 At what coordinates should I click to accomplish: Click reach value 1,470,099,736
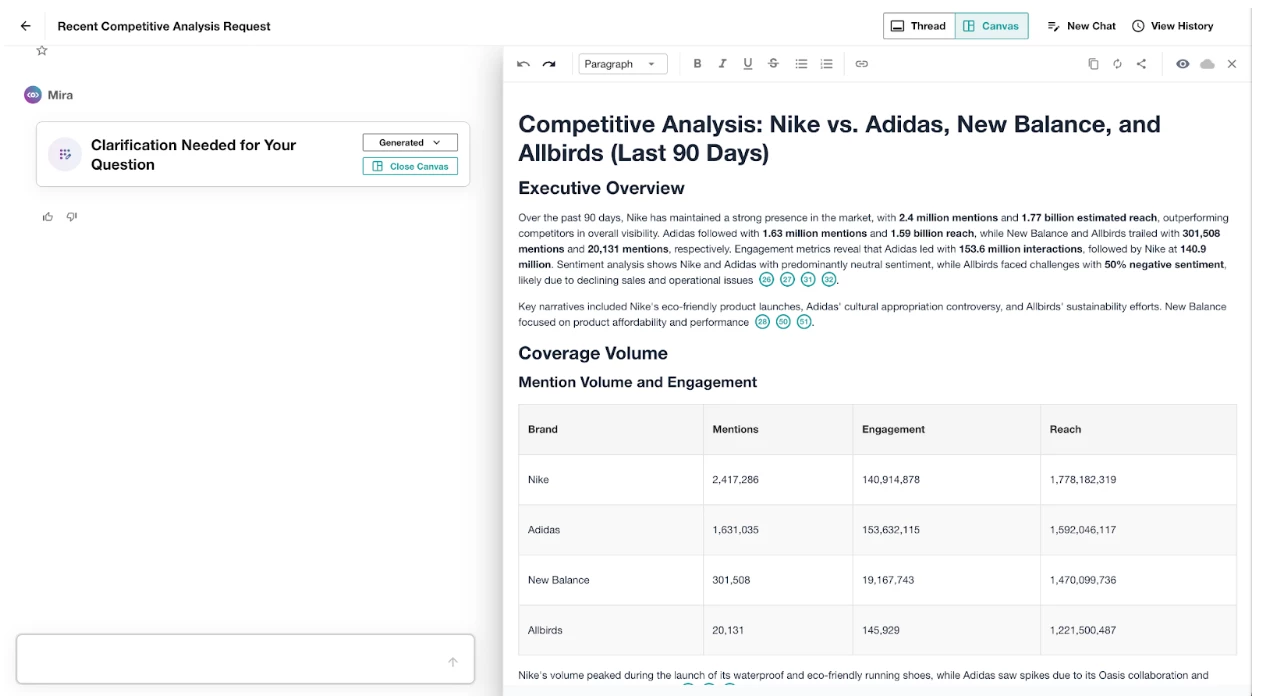(1083, 580)
